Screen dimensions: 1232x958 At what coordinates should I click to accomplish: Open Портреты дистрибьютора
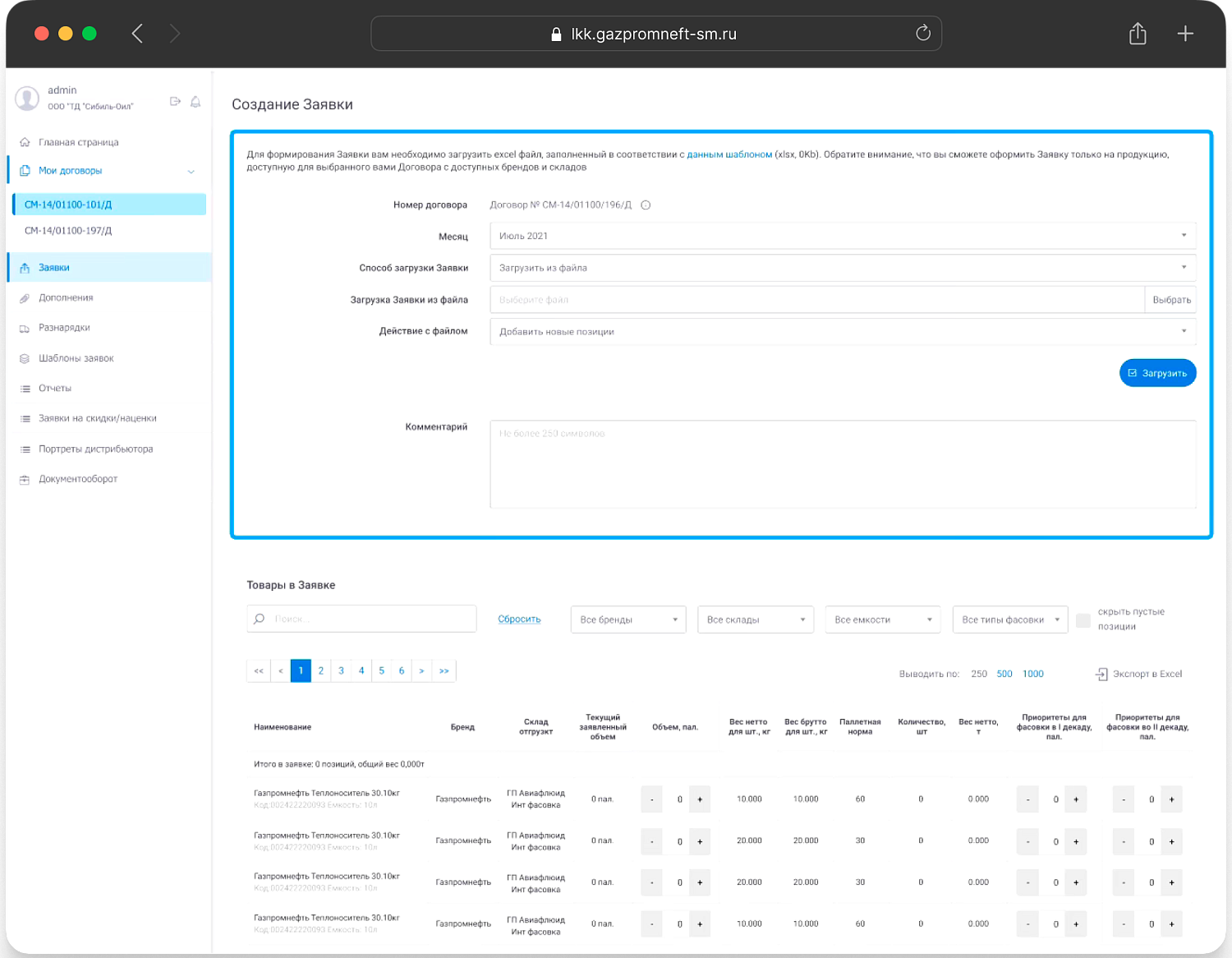[x=96, y=449]
